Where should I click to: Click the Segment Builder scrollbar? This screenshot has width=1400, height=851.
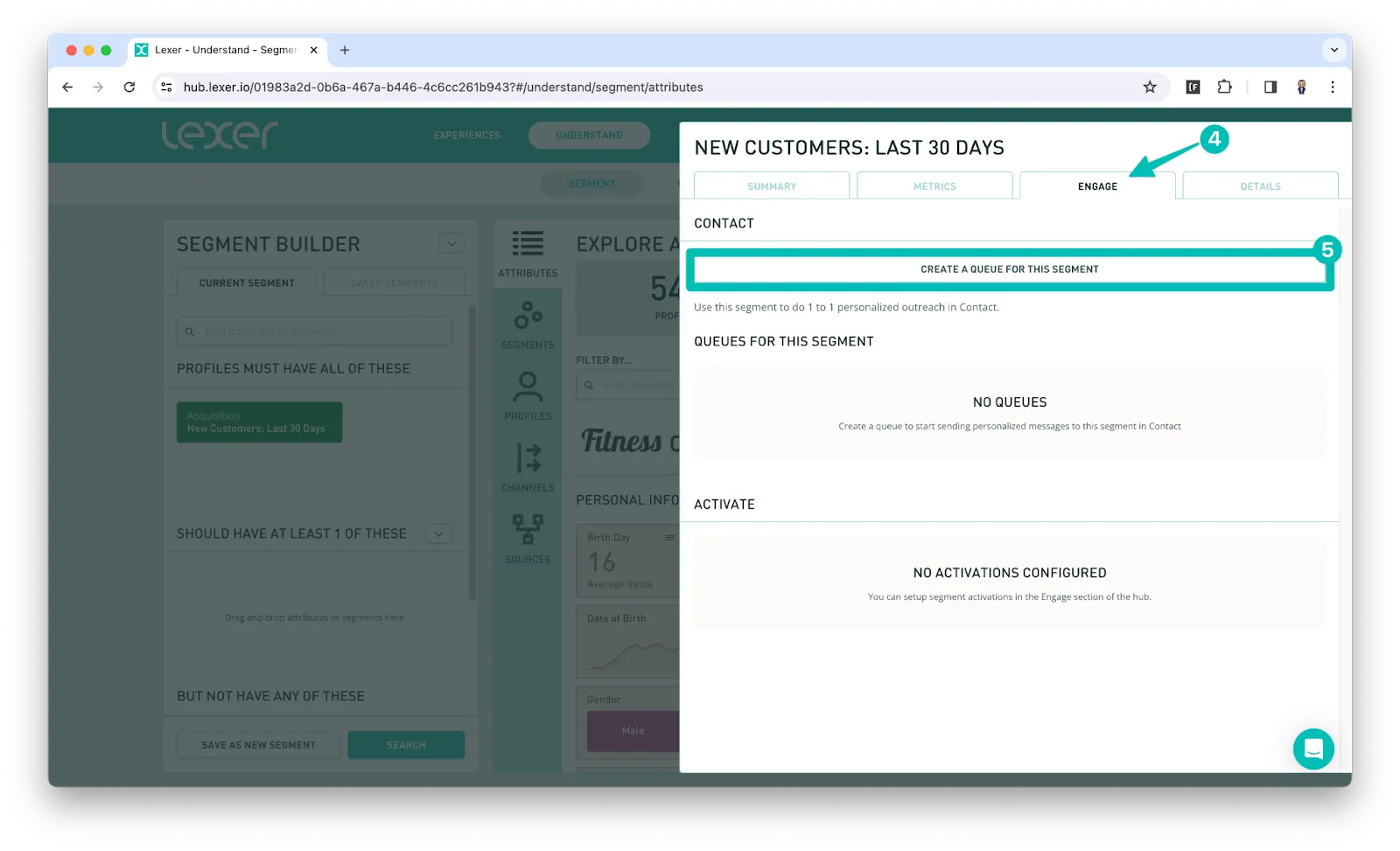472,452
